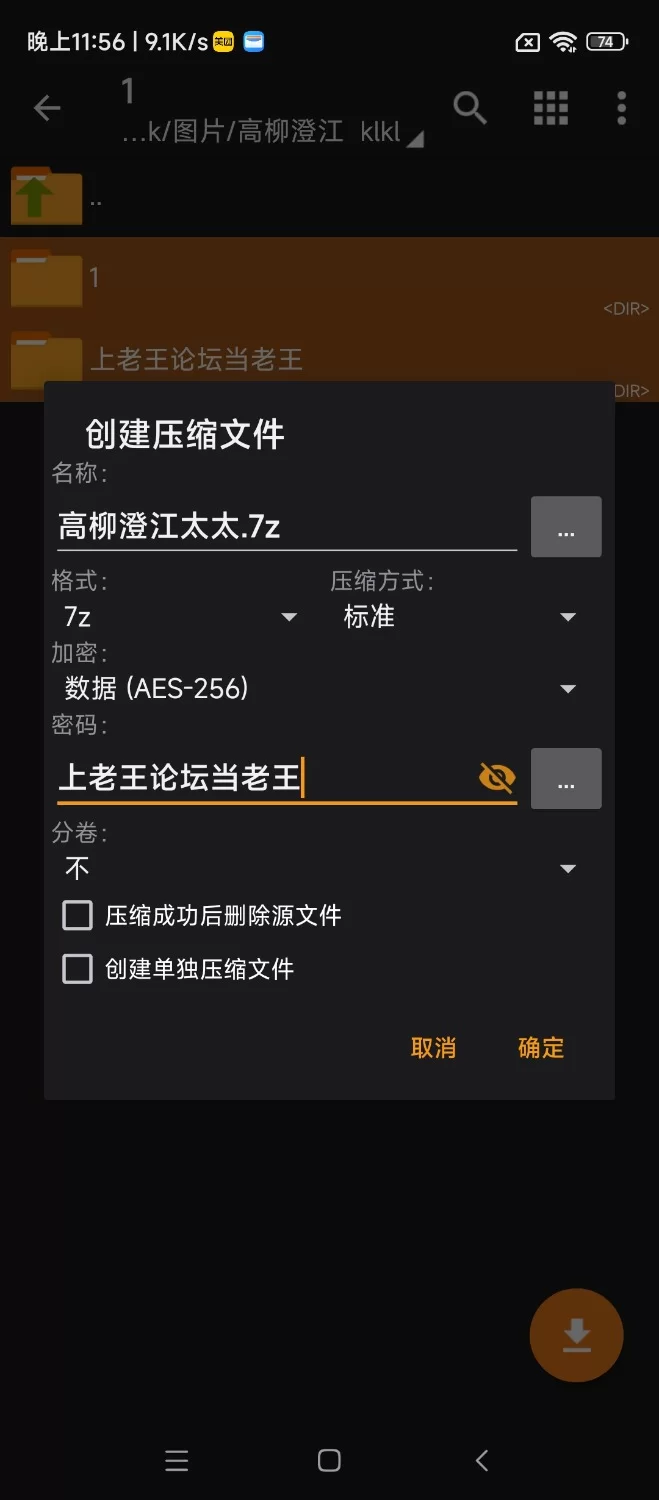Check the create separate archives option
Screen dimensions: 659x1500
click(78, 969)
